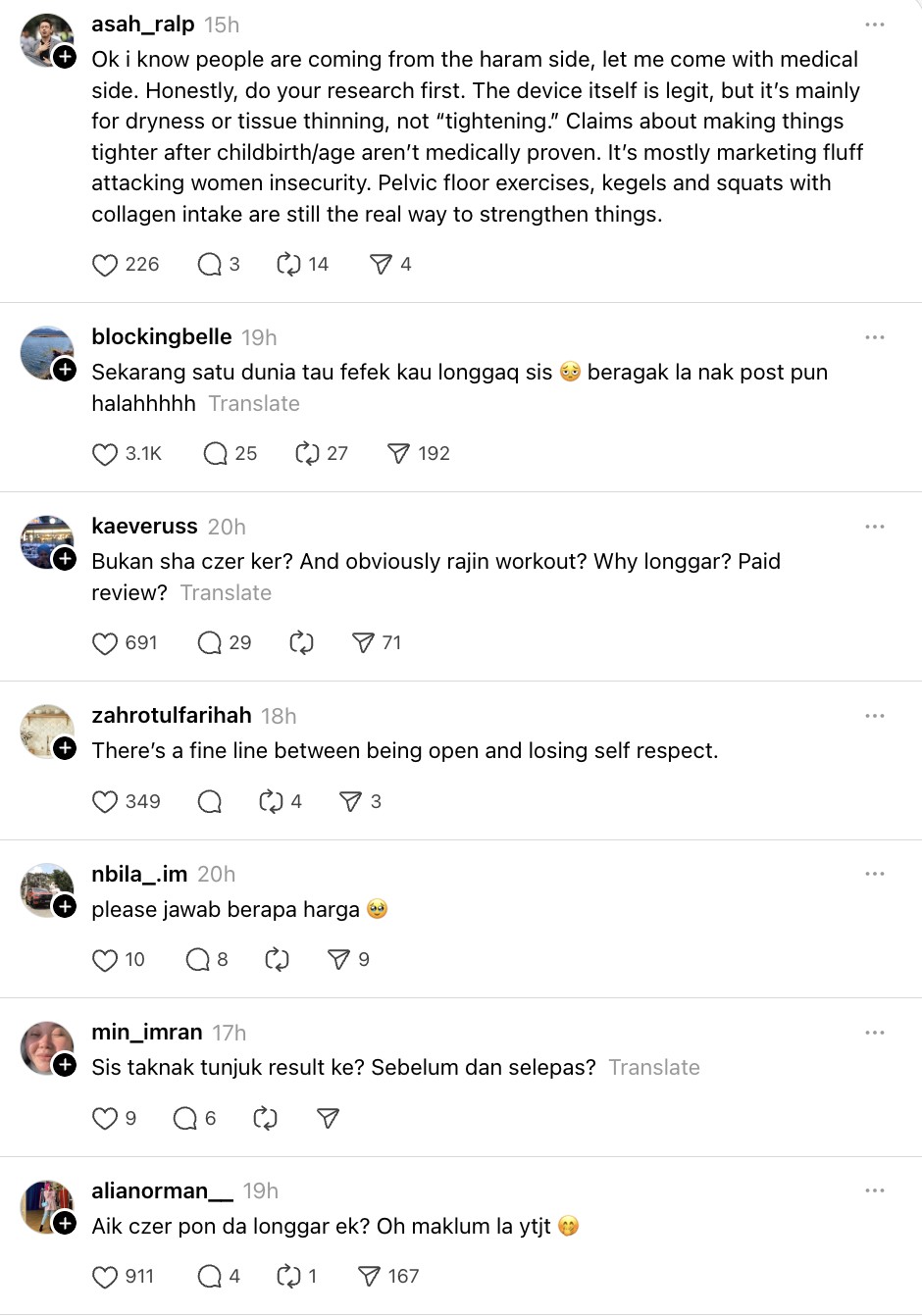Viewport: 922px width, 1316px height.
Task: Translate blockingbelle's comment
Action: tap(254, 403)
